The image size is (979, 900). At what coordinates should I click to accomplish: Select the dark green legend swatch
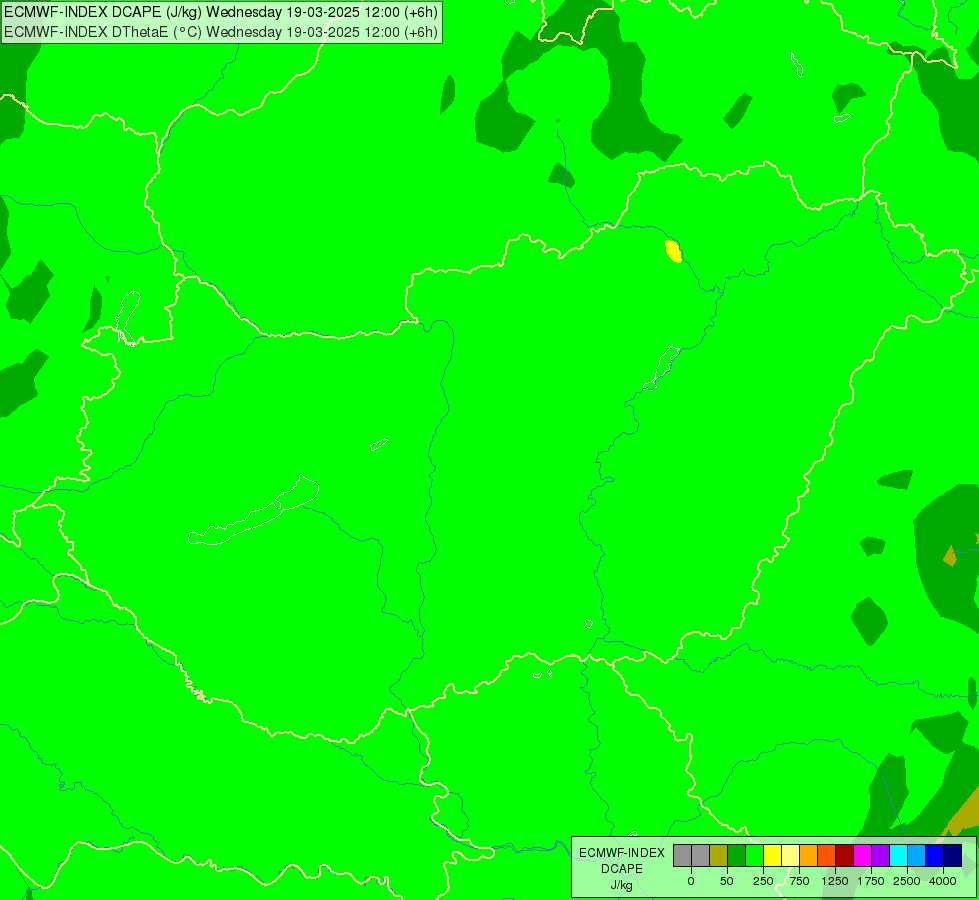[737, 855]
